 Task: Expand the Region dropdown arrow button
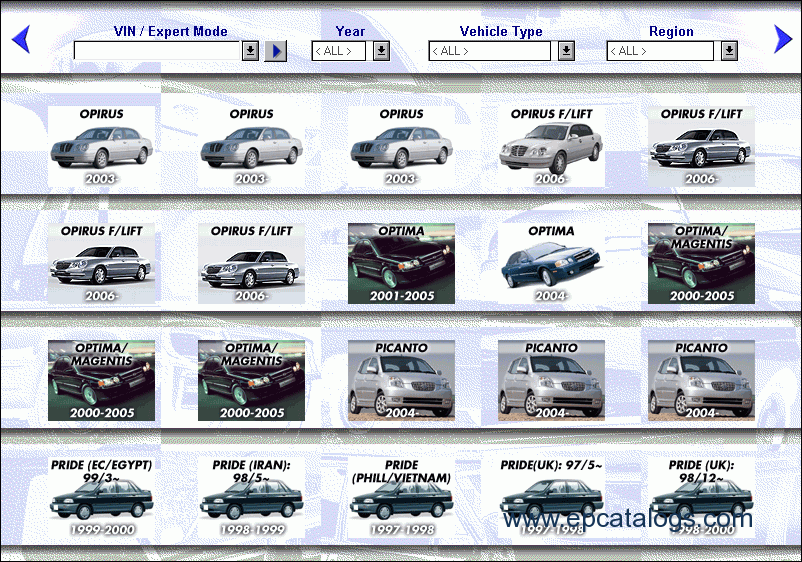tap(729, 51)
